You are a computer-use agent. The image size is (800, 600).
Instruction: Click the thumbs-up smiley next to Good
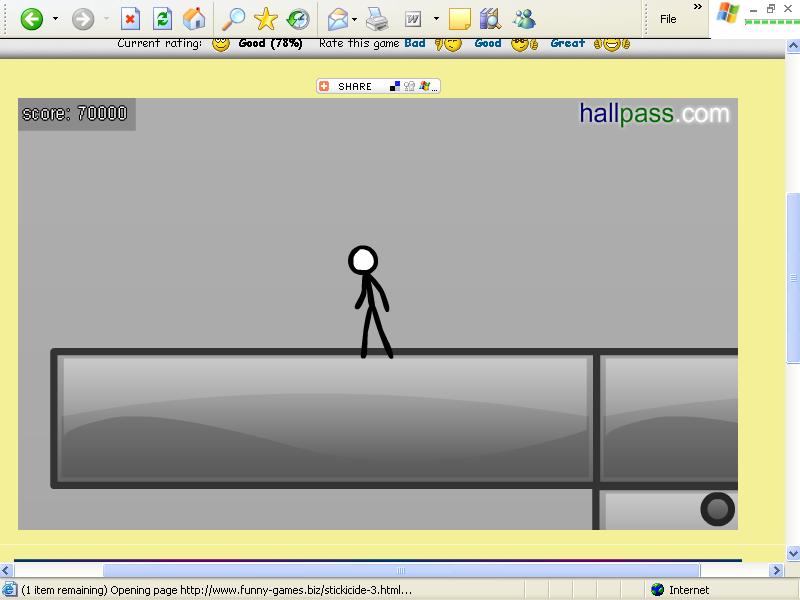point(524,44)
